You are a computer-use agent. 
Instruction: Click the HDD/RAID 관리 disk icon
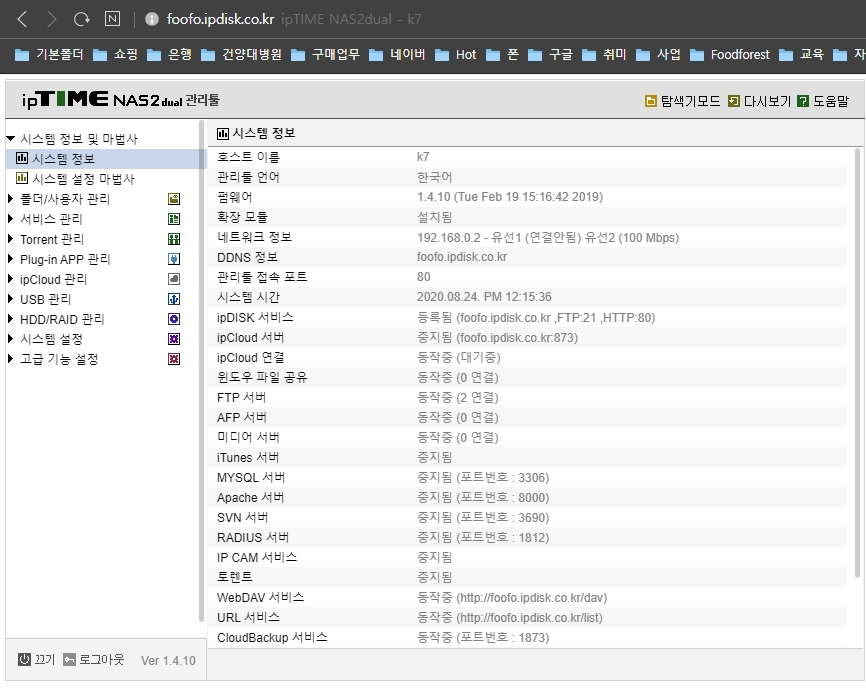click(x=174, y=319)
